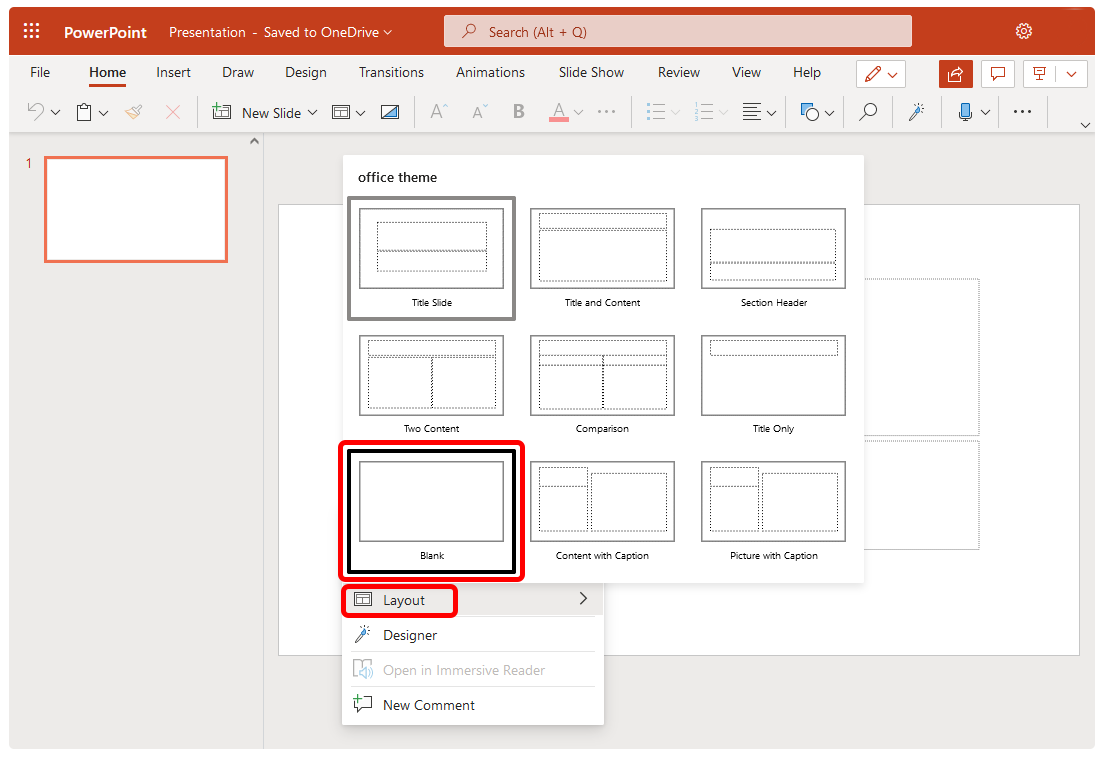This screenshot has height=757, width=1104.
Task: Click the Bullets list icon
Action: coord(656,111)
